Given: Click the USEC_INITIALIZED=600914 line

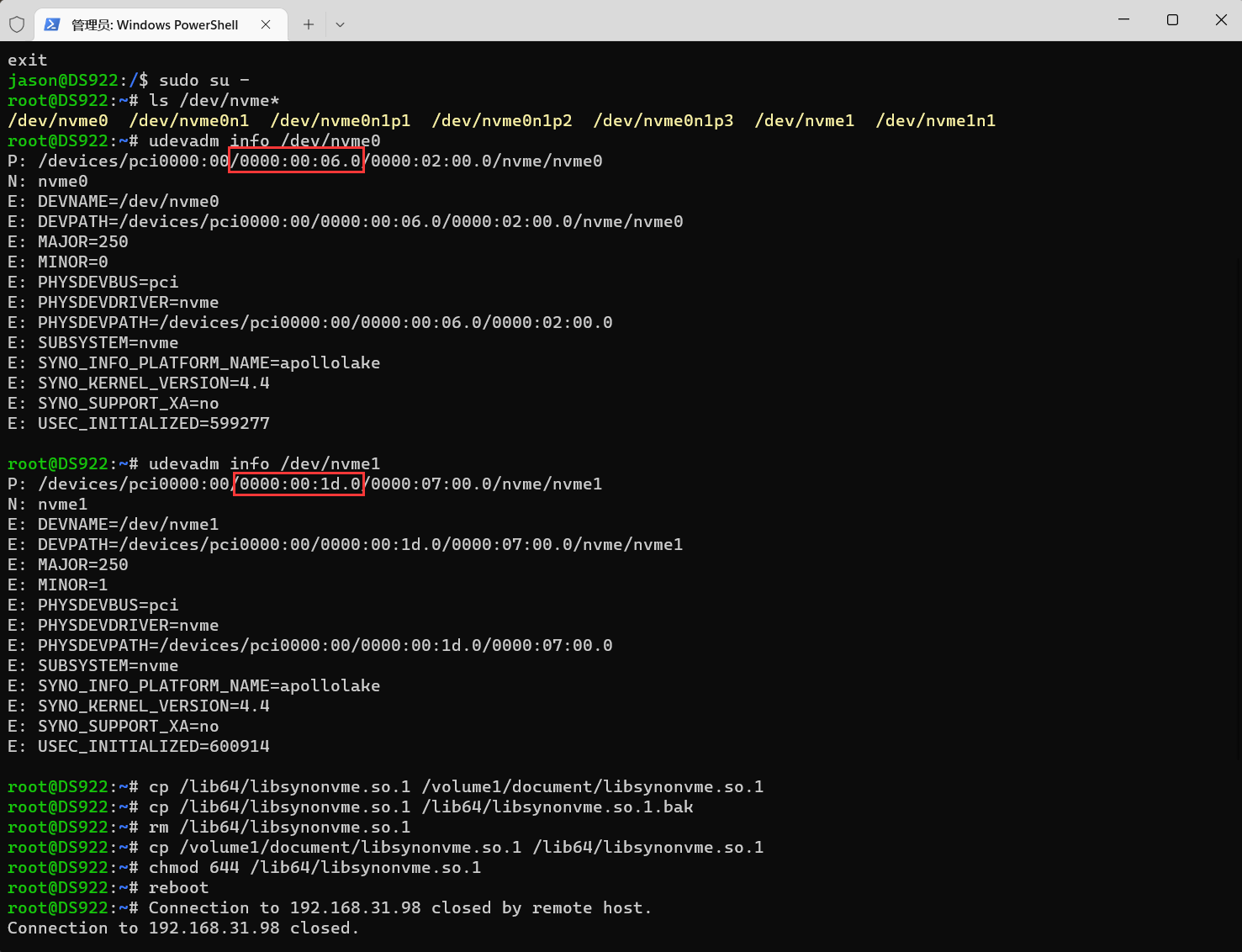Looking at the screenshot, I should (153, 746).
